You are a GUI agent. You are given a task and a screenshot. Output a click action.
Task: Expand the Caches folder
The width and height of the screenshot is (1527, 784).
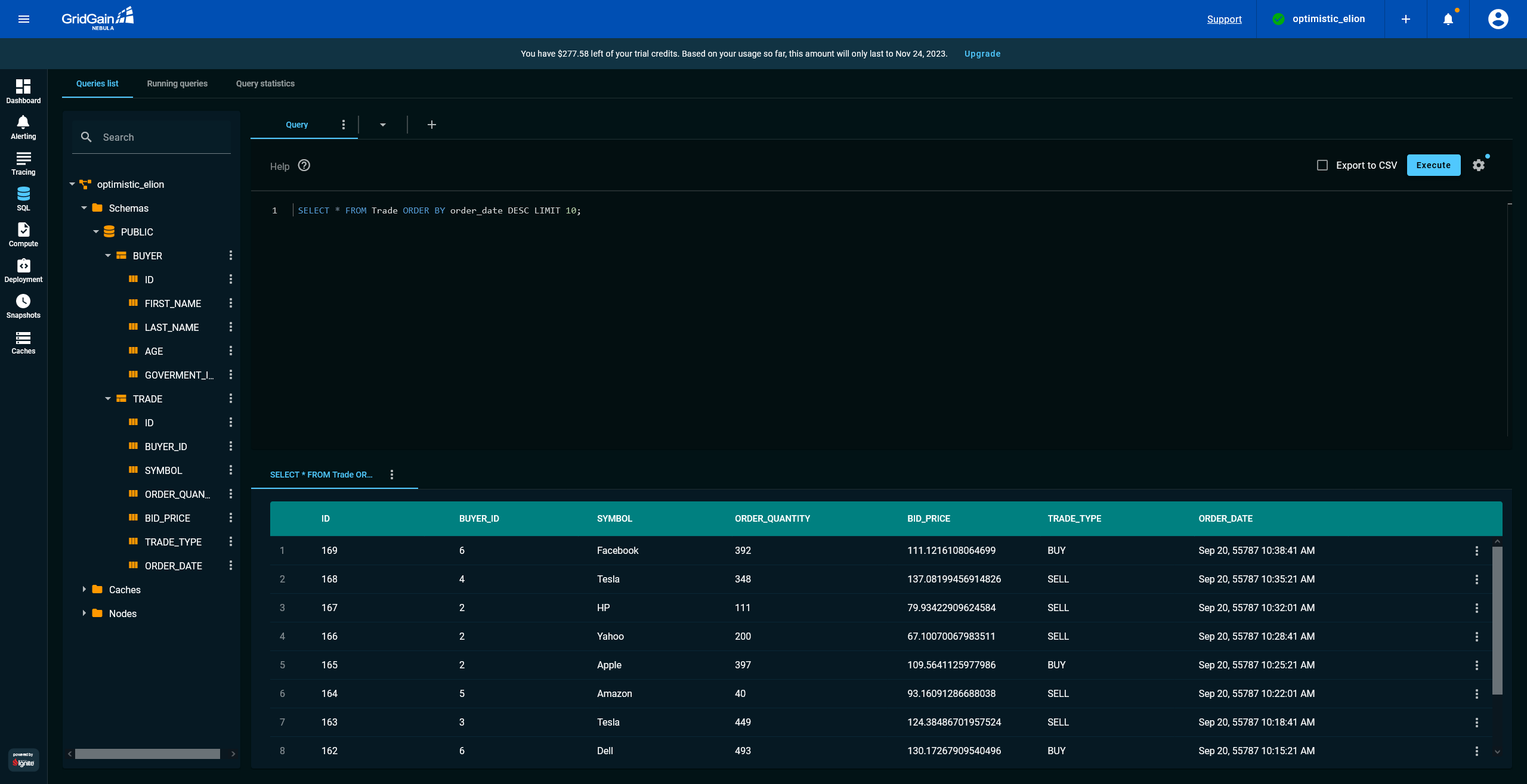84,589
